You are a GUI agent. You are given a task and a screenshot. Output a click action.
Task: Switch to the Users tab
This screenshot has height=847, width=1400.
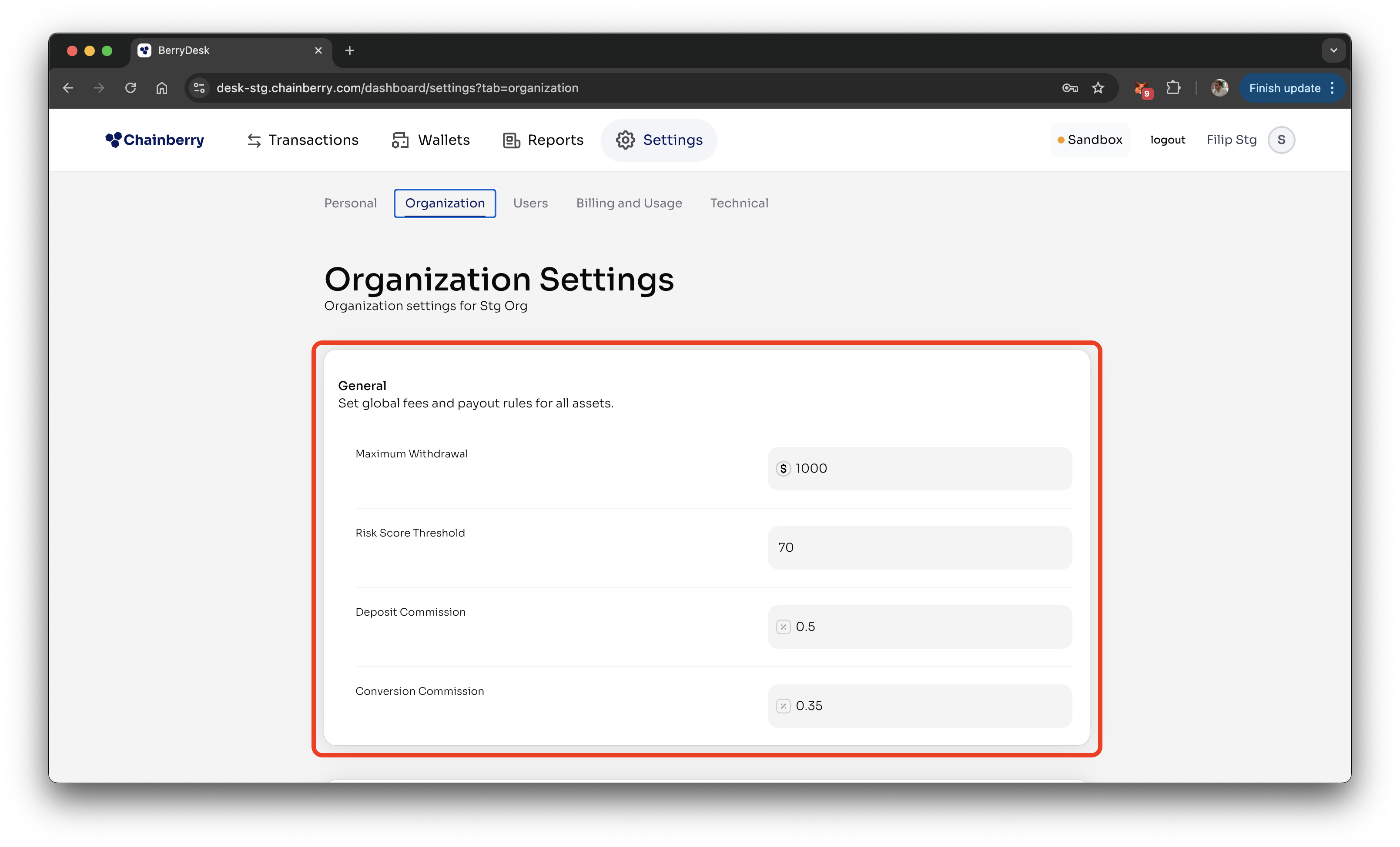pyautogui.click(x=530, y=203)
